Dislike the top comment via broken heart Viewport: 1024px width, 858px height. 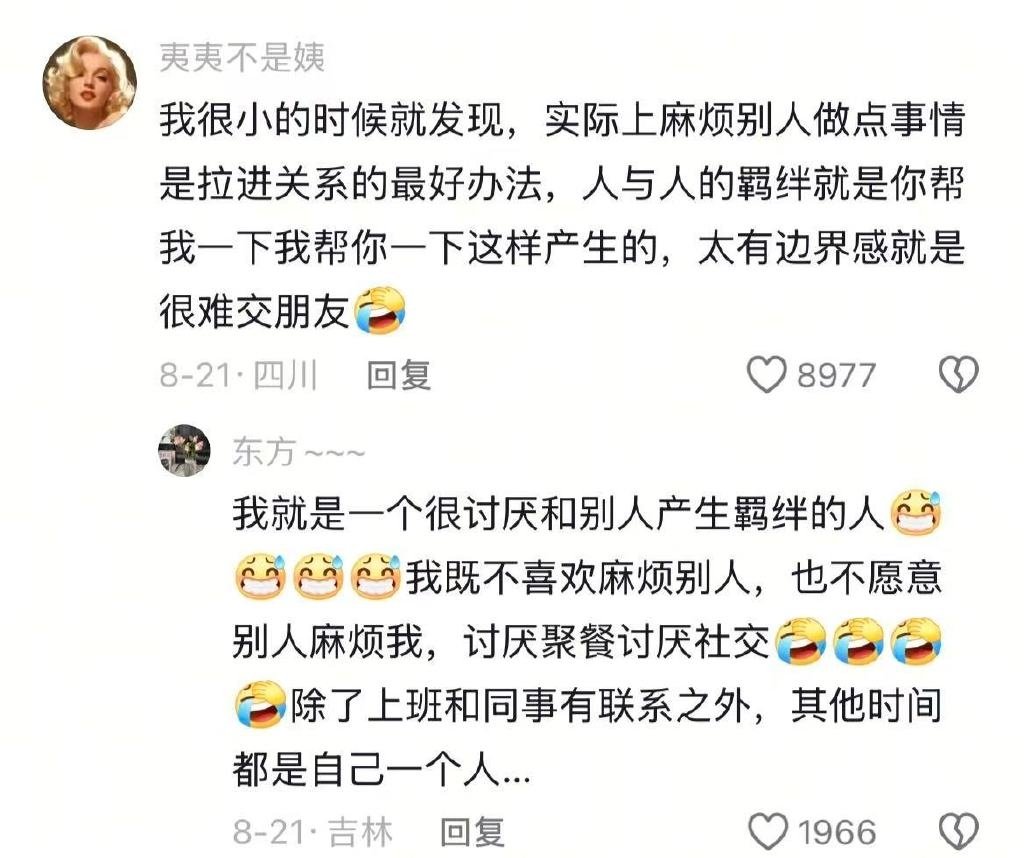tap(958, 375)
